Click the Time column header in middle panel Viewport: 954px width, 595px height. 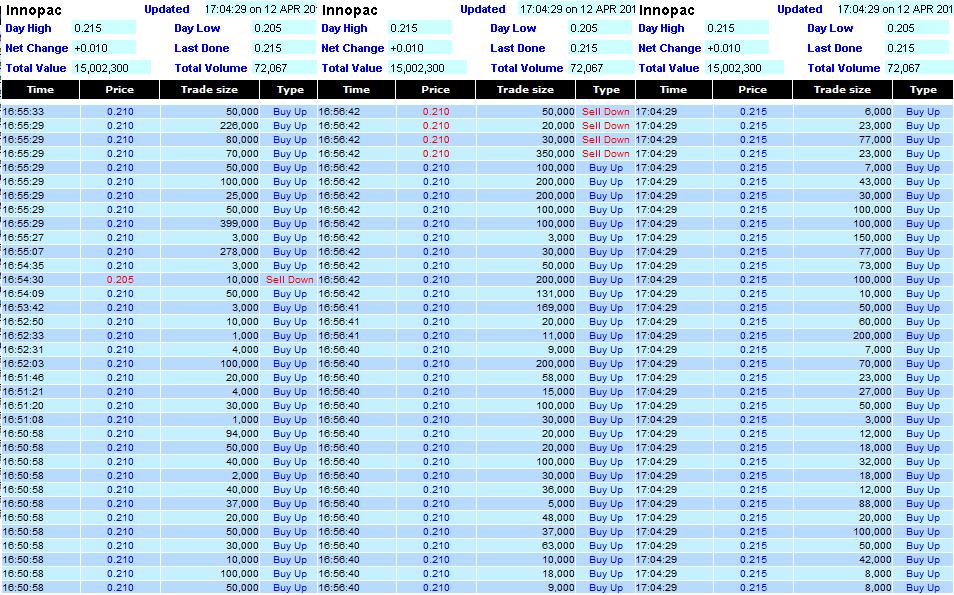(x=357, y=90)
